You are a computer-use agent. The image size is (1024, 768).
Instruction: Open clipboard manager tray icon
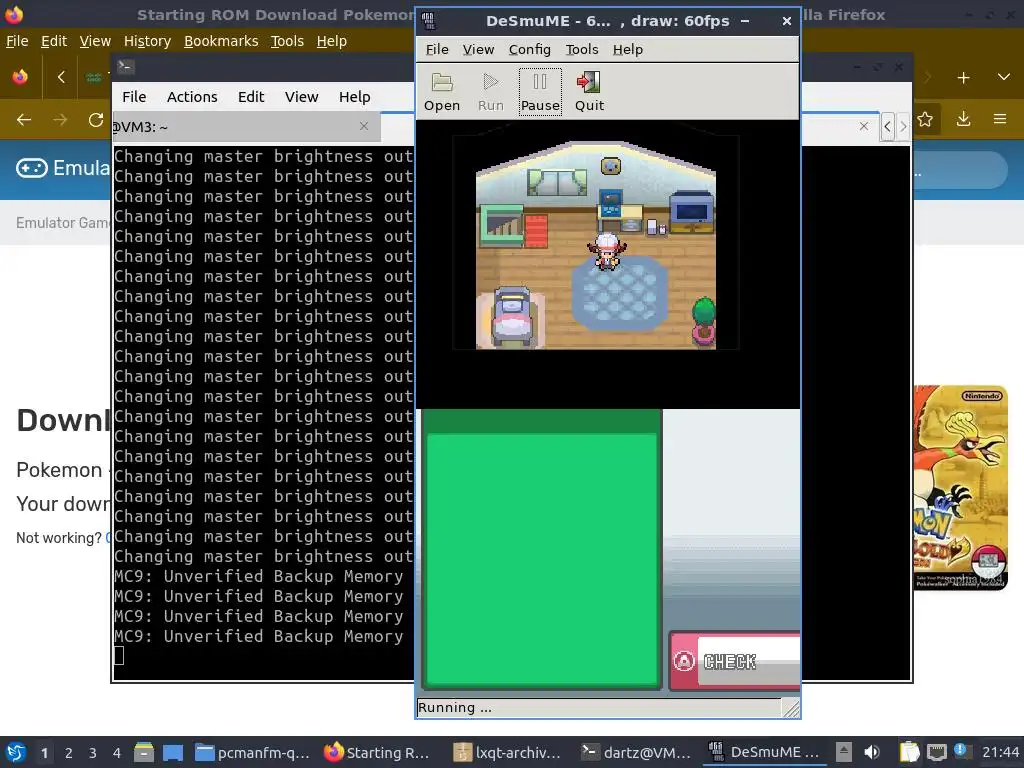coord(908,752)
